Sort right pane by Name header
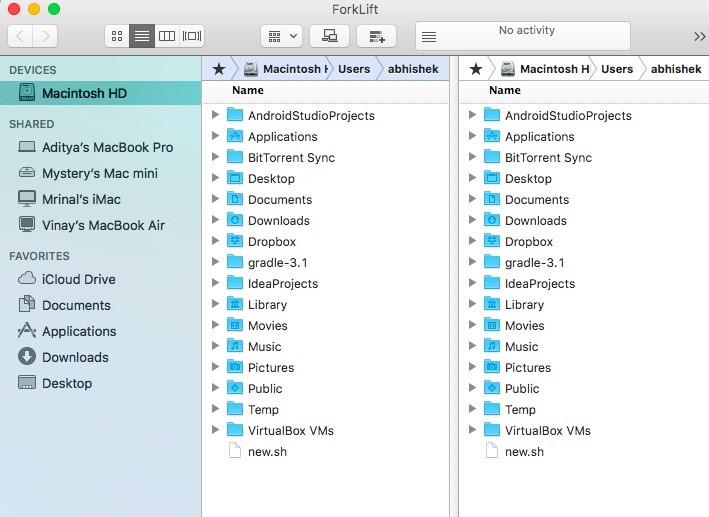Screen dimensions: 709x517 click(505, 90)
